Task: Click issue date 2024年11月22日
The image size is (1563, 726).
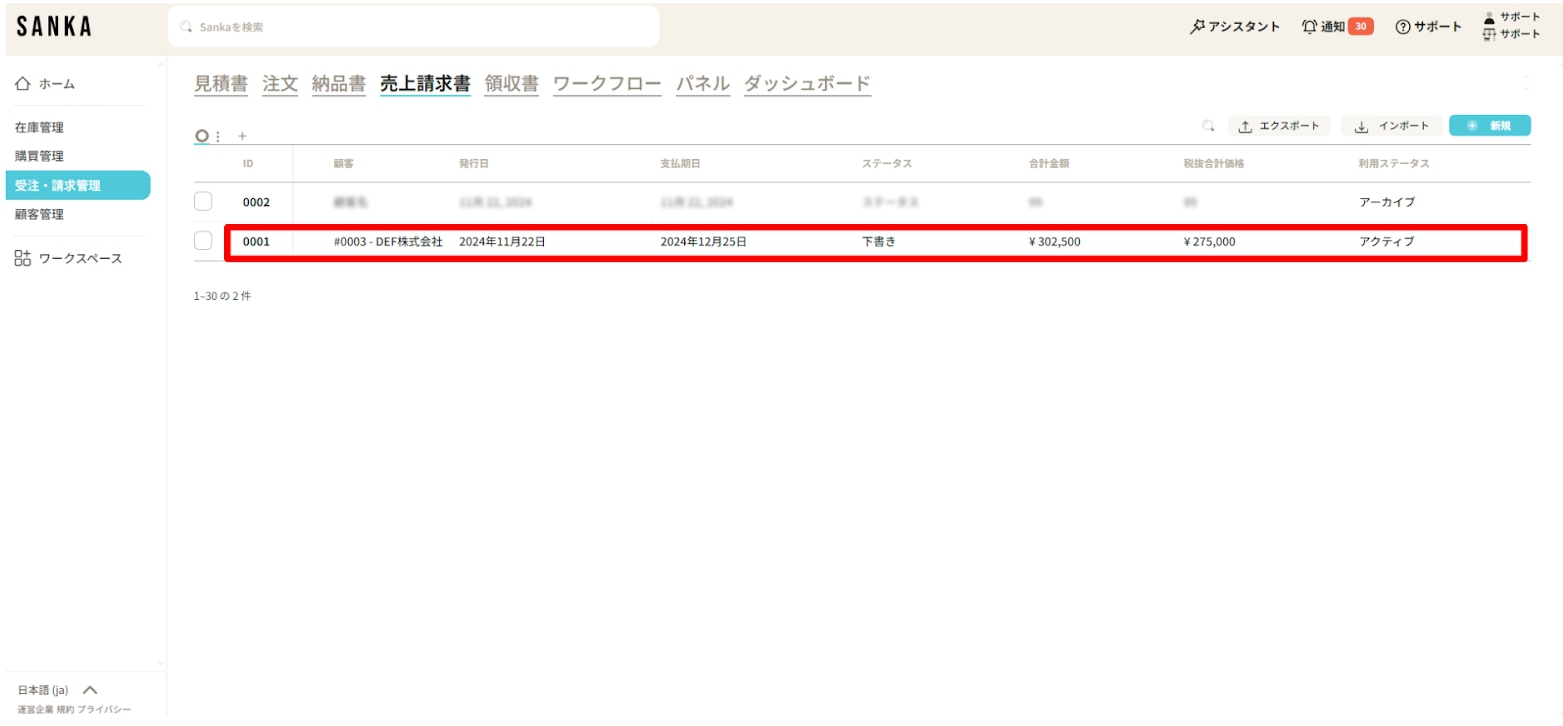Action: click(502, 241)
